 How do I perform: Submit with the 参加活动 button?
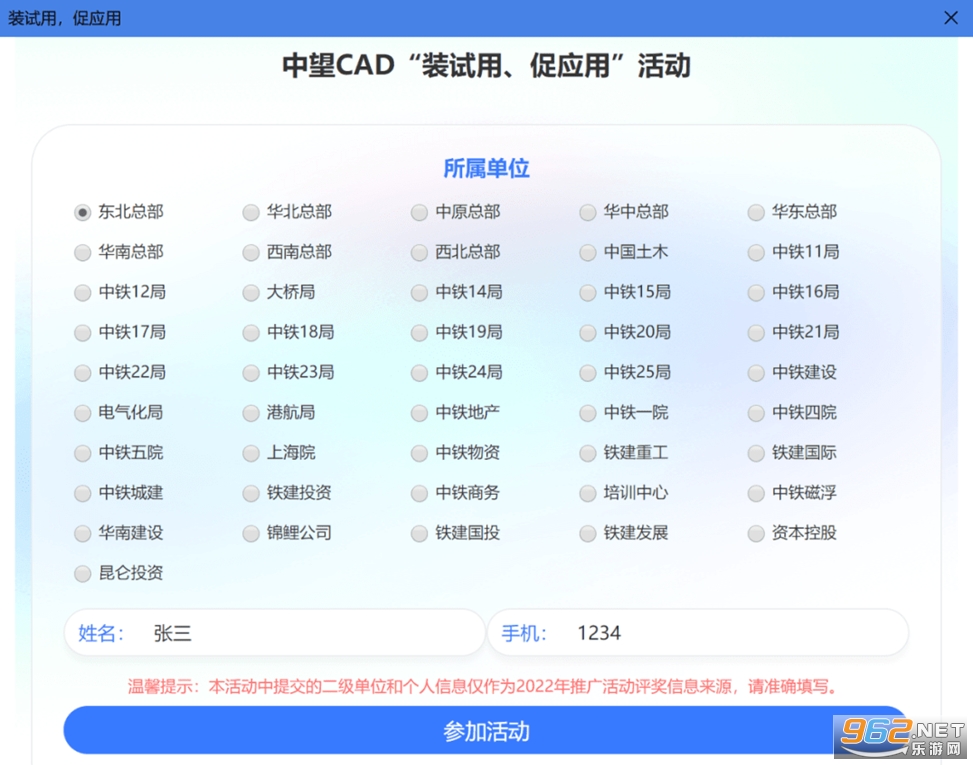pyautogui.click(x=486, y=731)
